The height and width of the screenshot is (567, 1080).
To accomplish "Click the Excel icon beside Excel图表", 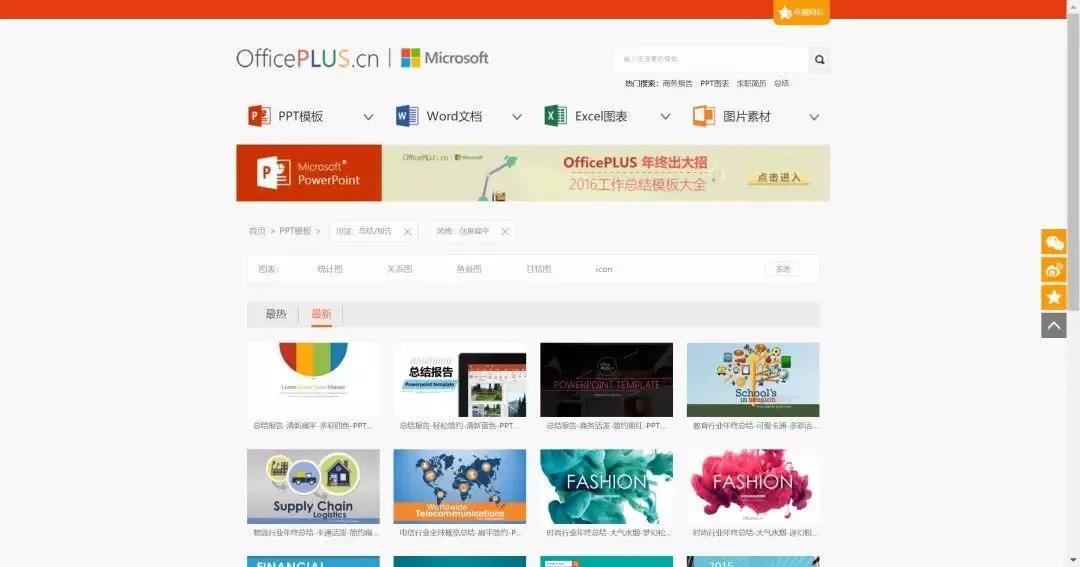I will pos(555,116).
